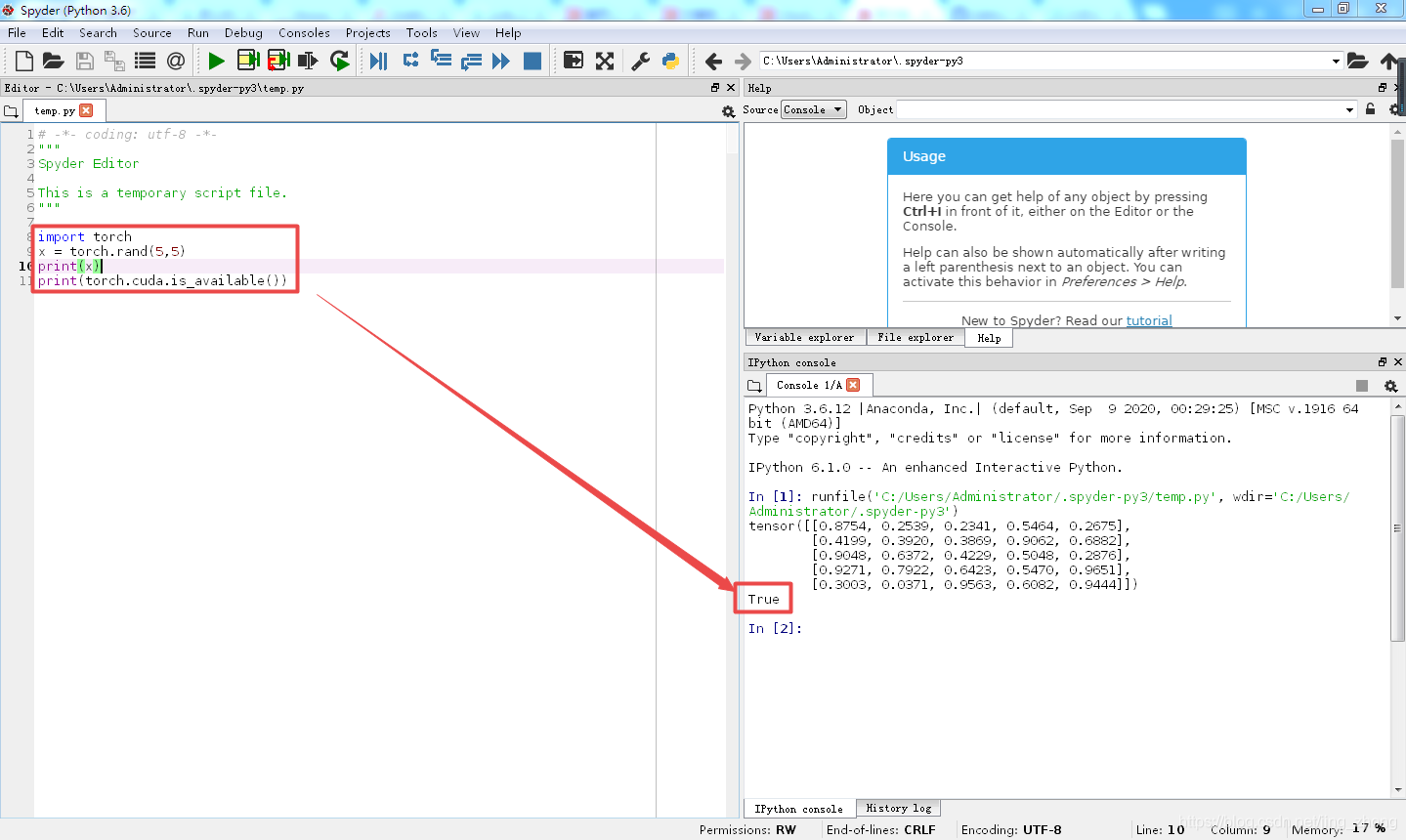Switch to the Variable explorer tab
The width and height of the screenshot is (1406, 840).
click(804, 337)
